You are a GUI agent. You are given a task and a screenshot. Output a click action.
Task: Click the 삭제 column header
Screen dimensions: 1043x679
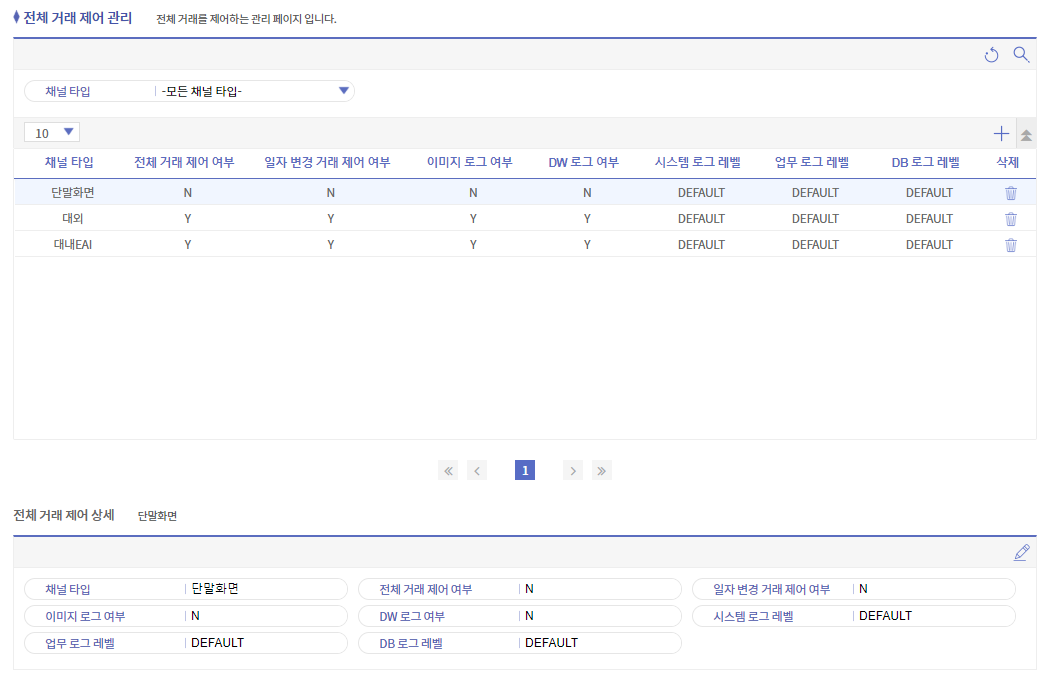(x=1008, y=162)
